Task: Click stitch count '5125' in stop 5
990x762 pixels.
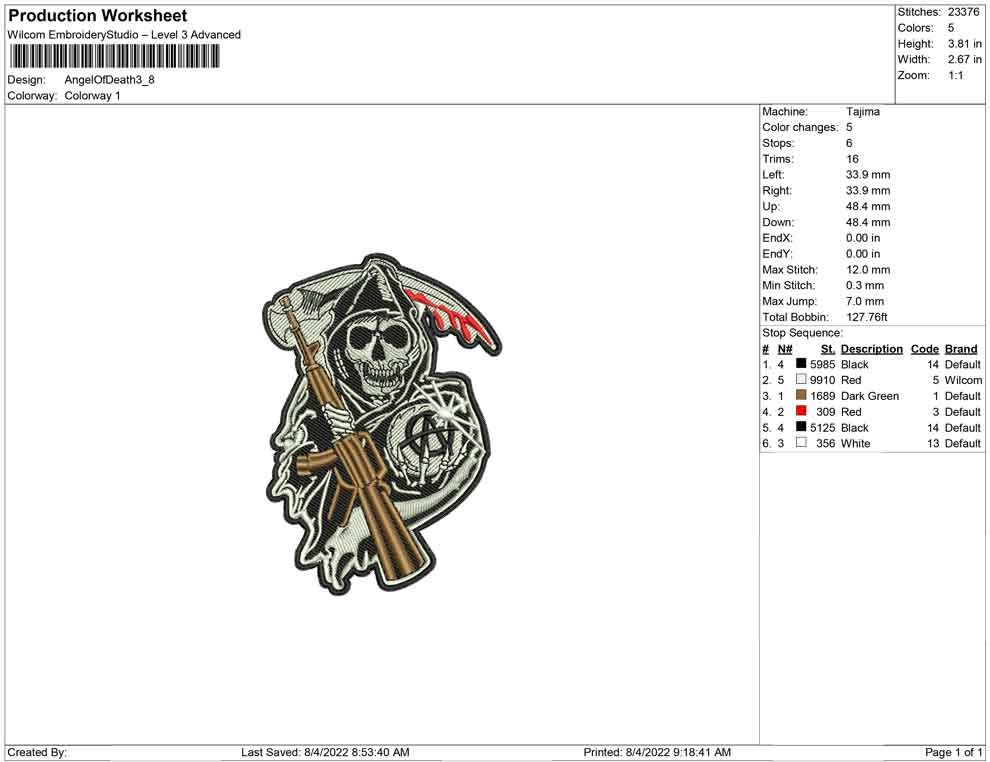Action: pyautogui.click(x=823, y=427)
